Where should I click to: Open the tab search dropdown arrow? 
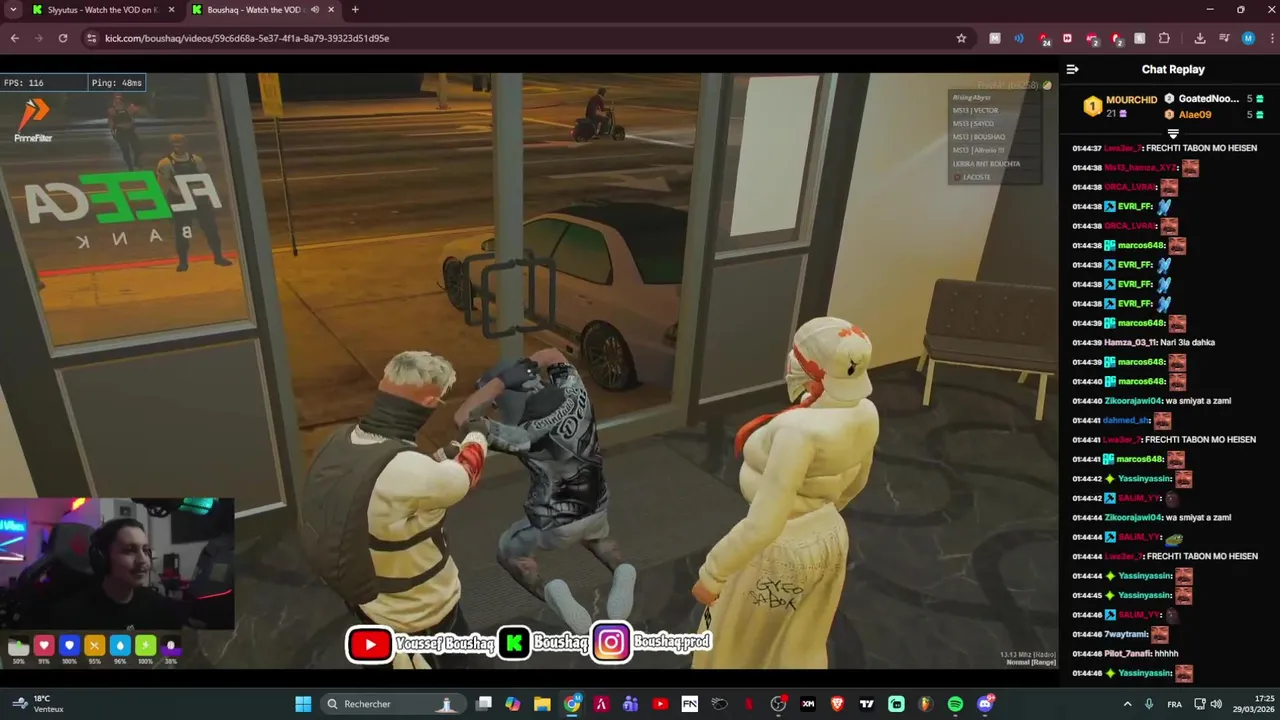pyautogui.click(x=13, y=10)
